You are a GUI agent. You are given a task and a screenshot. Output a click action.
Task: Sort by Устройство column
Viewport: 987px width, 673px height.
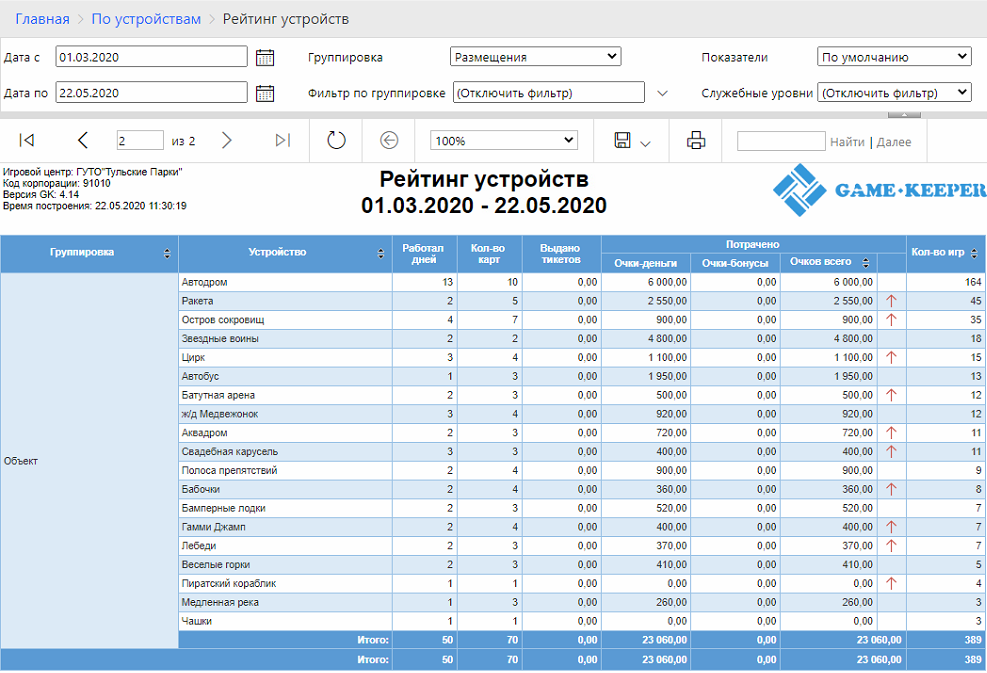pos(380,253)
